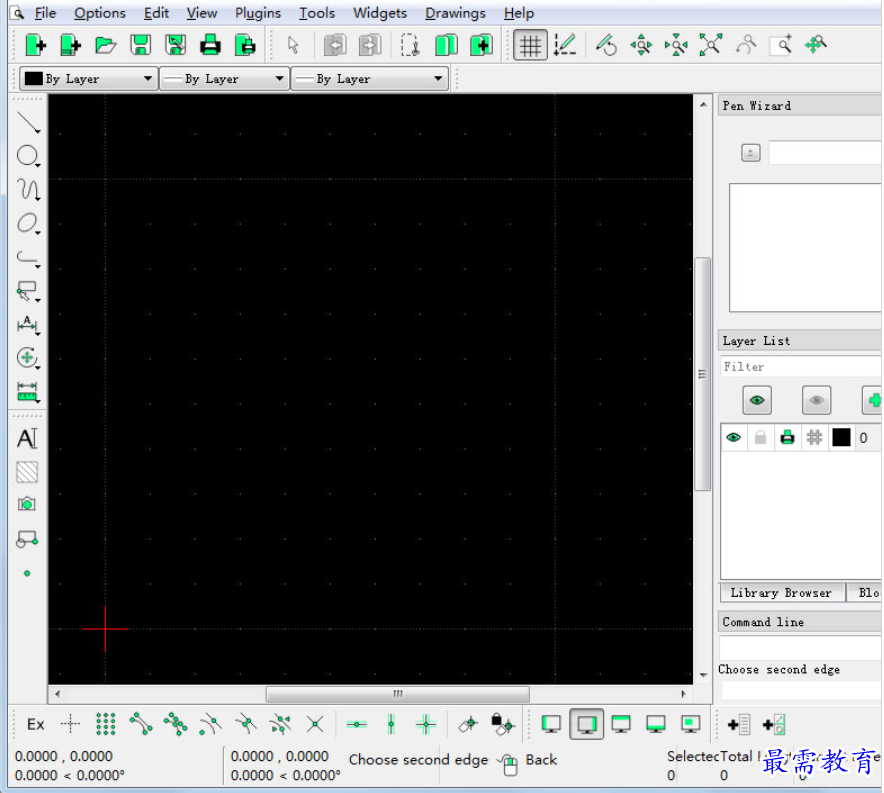The width and height of the screenshot is (884, 793).
Task: Toggle the lock on layer 0
Action: point(761,437)
